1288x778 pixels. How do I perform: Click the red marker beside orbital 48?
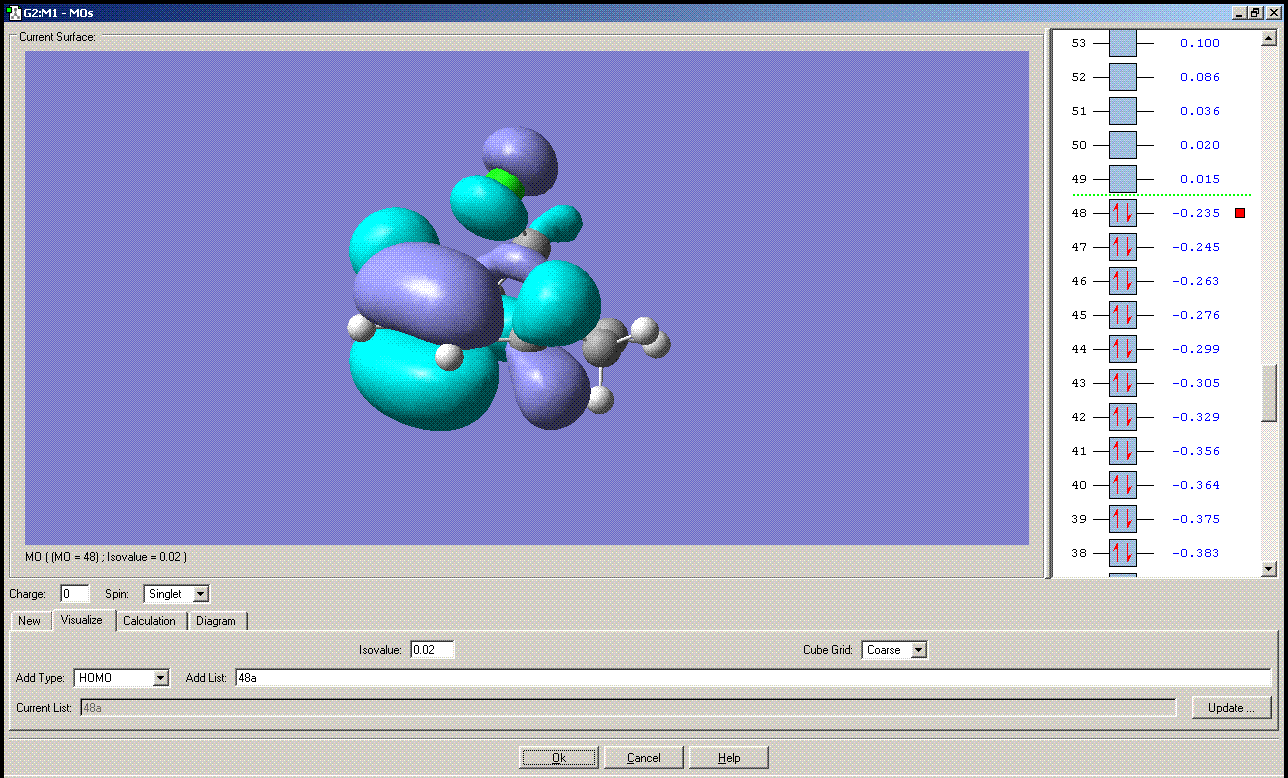click(x=1240, y=213)
